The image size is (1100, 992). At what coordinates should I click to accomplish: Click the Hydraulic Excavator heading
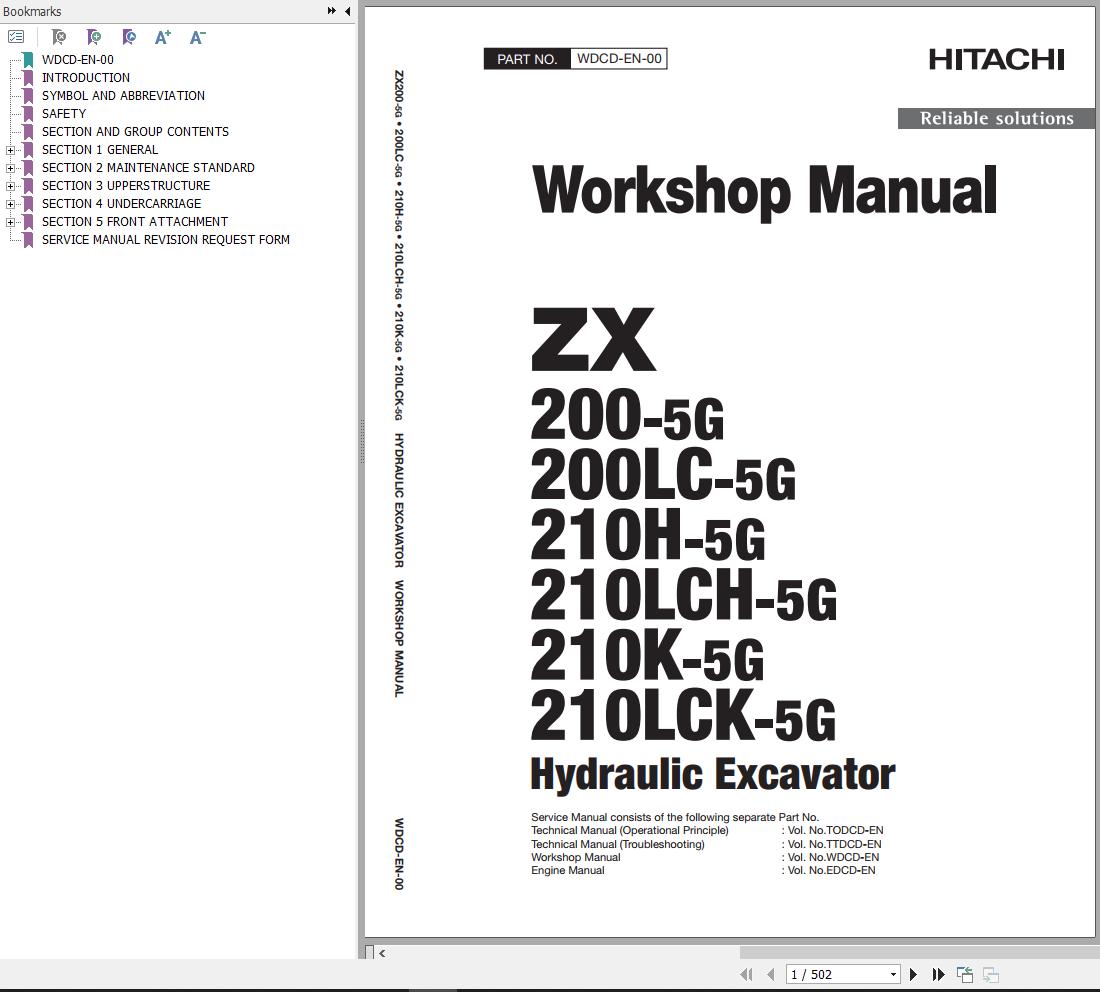[713, 775]
